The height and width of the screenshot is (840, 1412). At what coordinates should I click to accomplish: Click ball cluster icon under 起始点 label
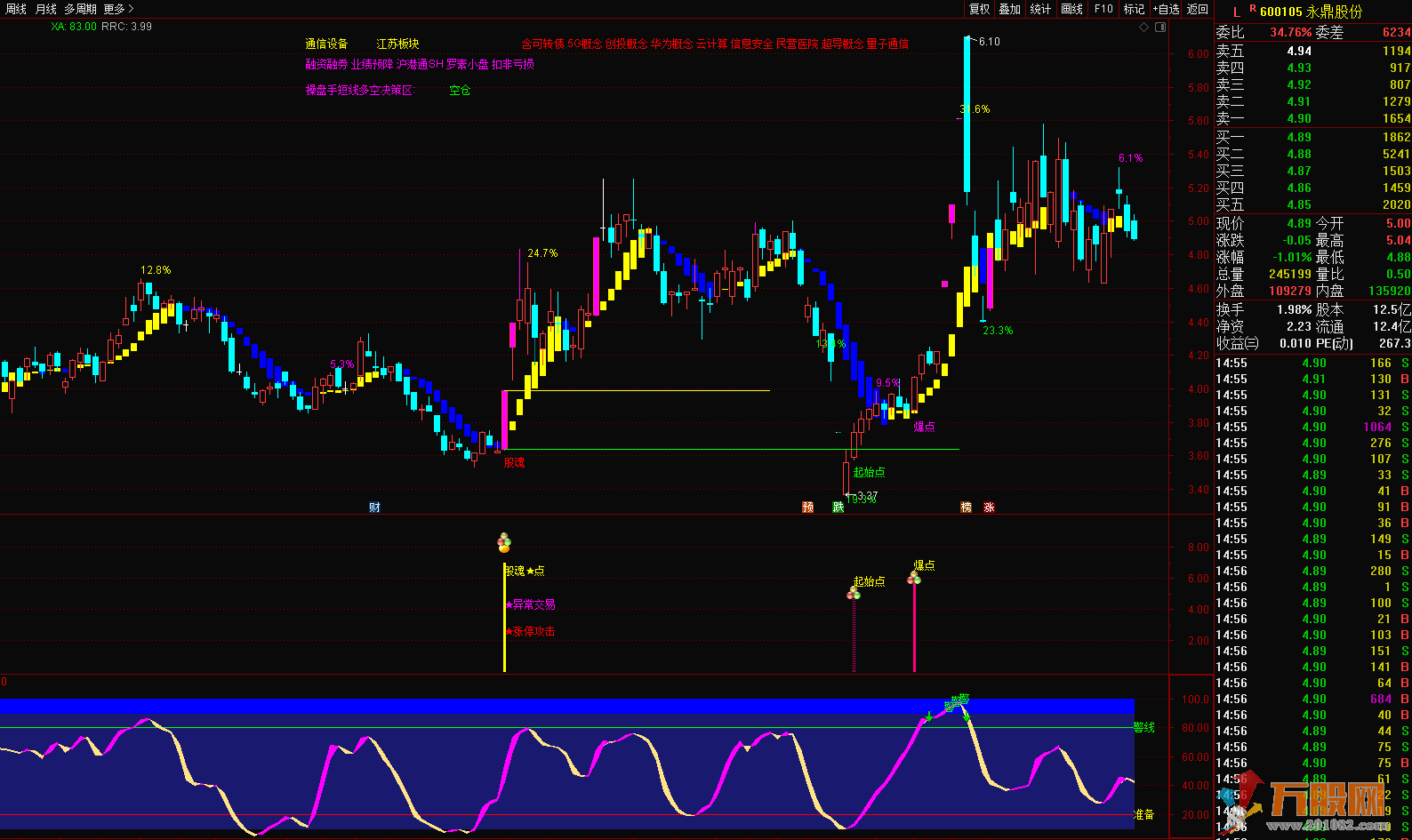854,593
